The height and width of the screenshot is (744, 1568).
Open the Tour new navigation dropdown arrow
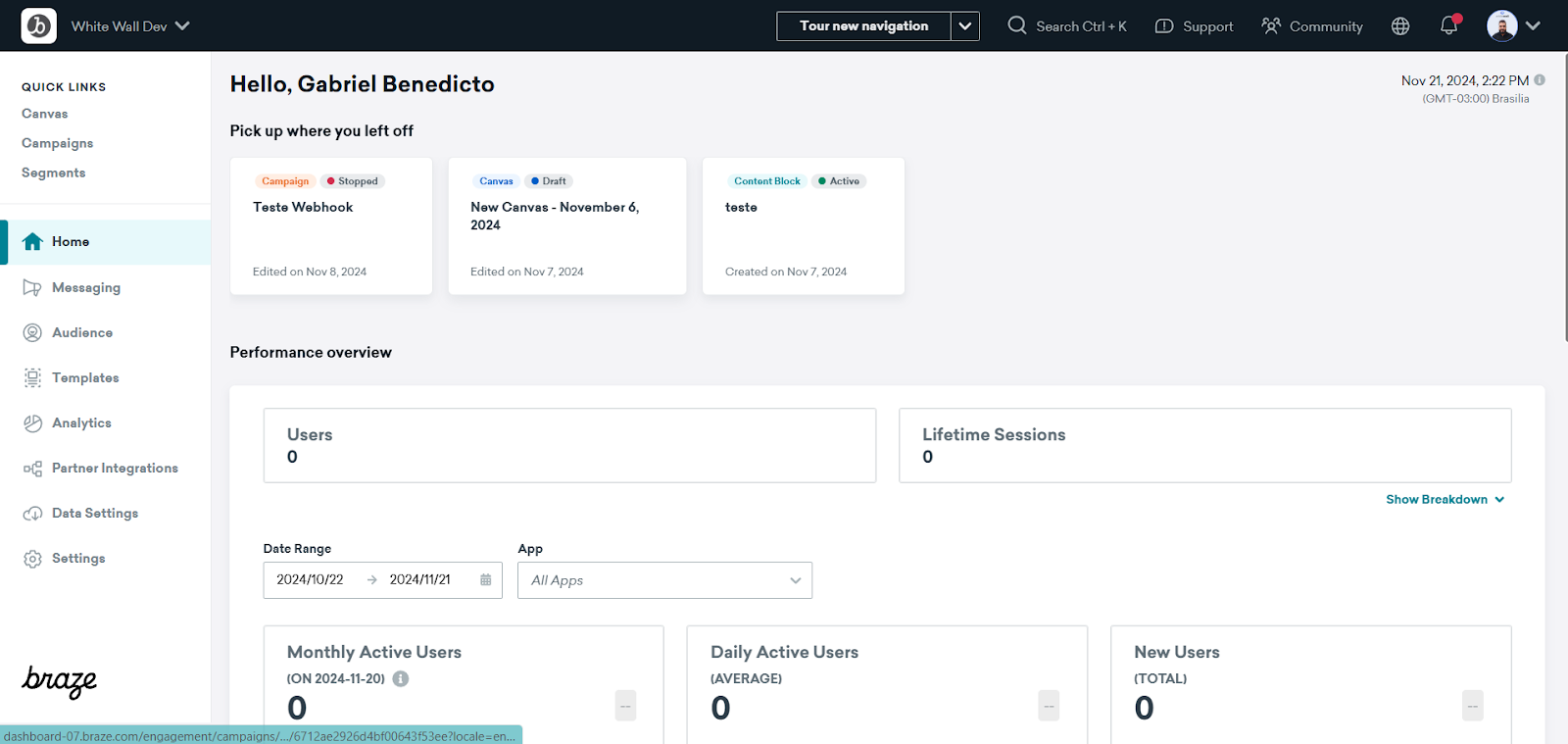(x=965, y=26)
